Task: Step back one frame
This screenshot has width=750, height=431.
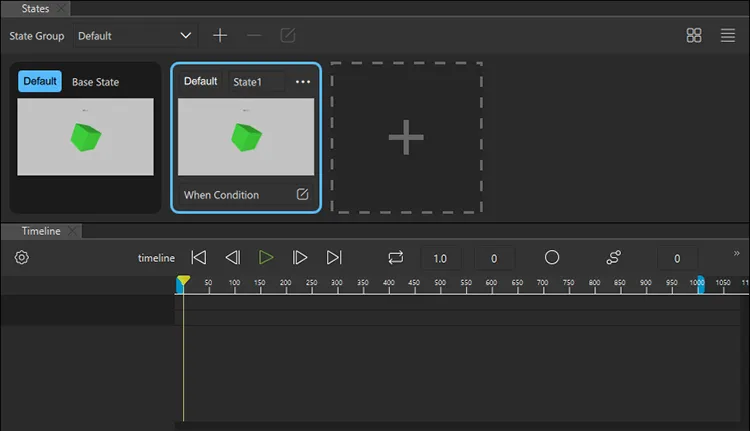Action: click(x=232, y=258)
